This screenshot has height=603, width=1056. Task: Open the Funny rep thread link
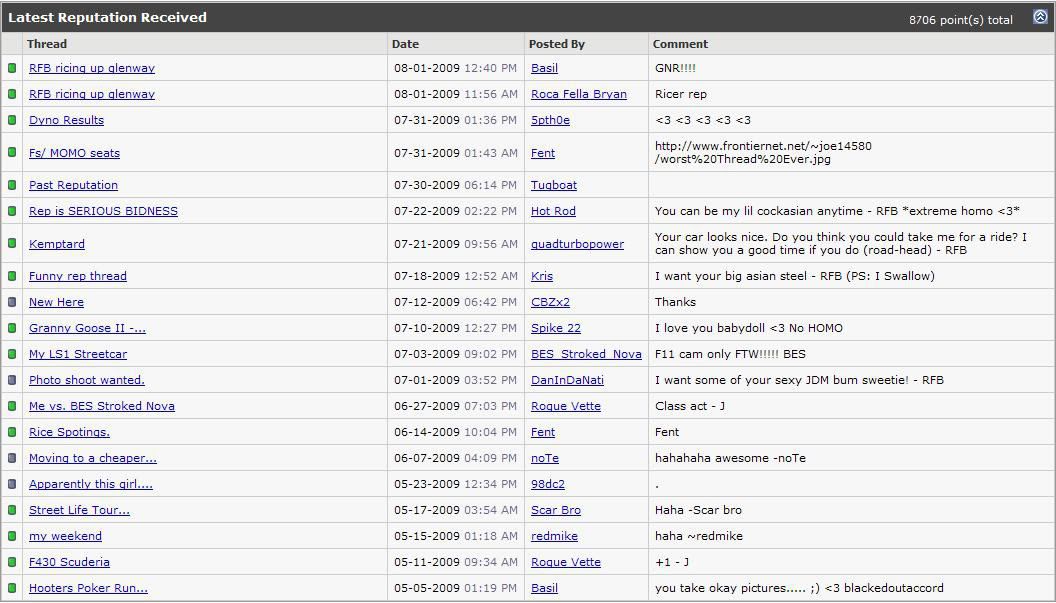(x=78, y=276)
